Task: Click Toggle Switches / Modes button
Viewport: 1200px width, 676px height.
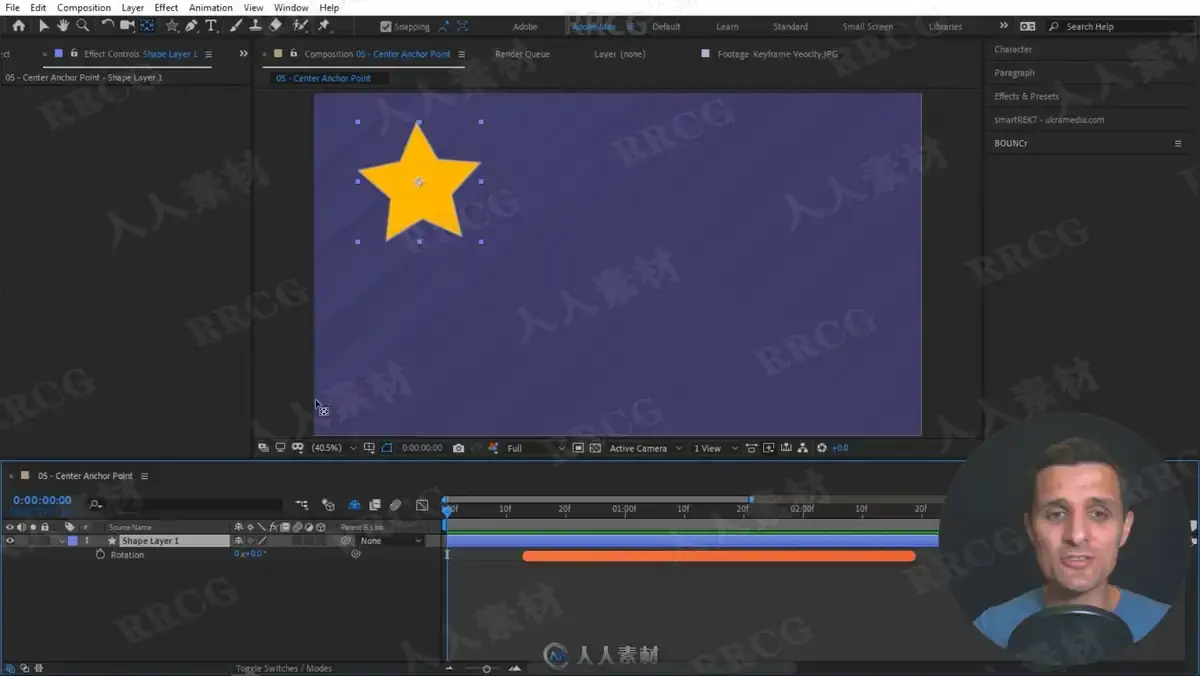Action: coord(284,668)
